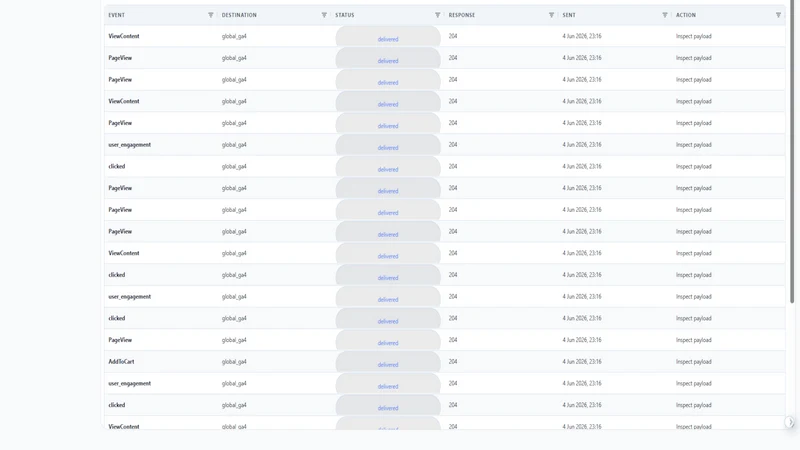800x450 pixels.
Task: Open the filter icon for the ACTION column
Action: tap(778, 15)
